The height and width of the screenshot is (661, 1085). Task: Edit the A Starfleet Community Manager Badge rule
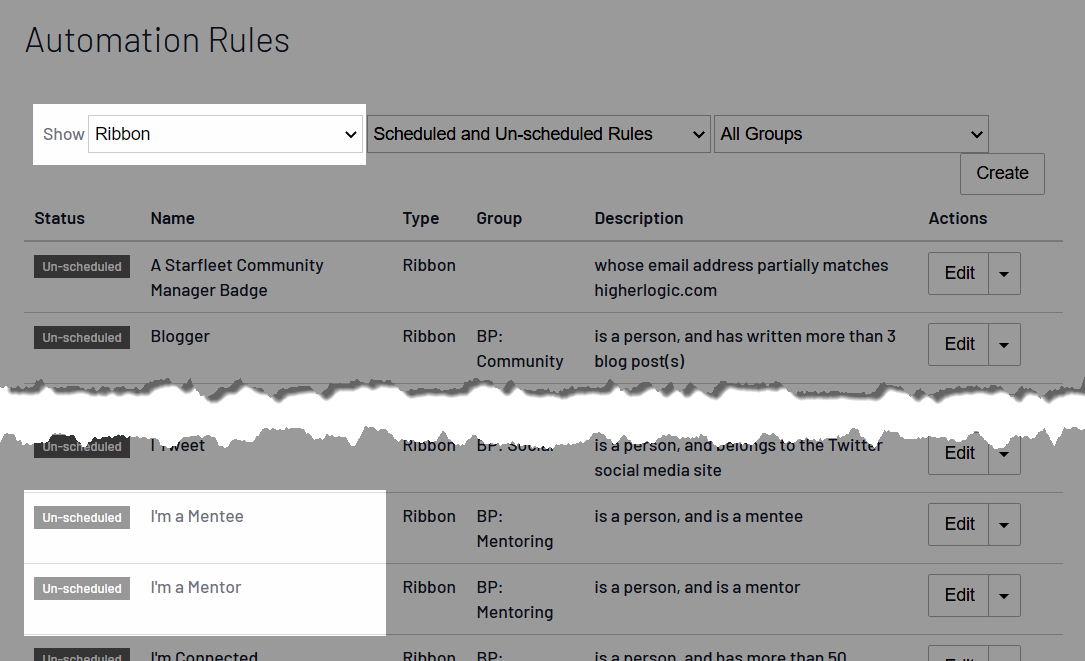click(x=959, y=273)
